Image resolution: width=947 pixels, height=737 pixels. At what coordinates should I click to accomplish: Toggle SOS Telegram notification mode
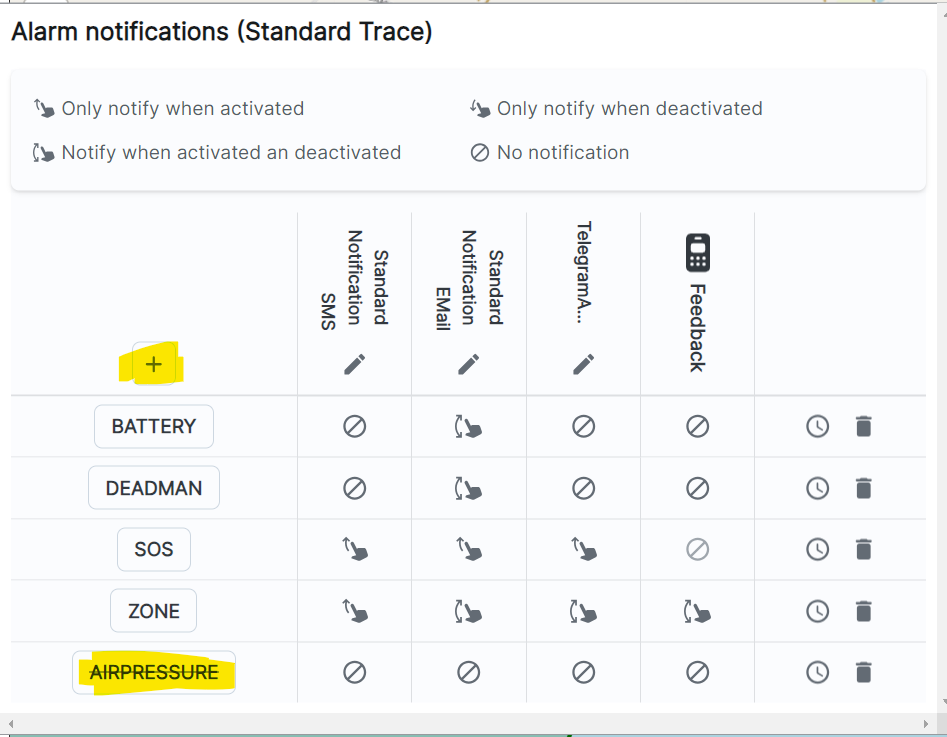point(583,549)
